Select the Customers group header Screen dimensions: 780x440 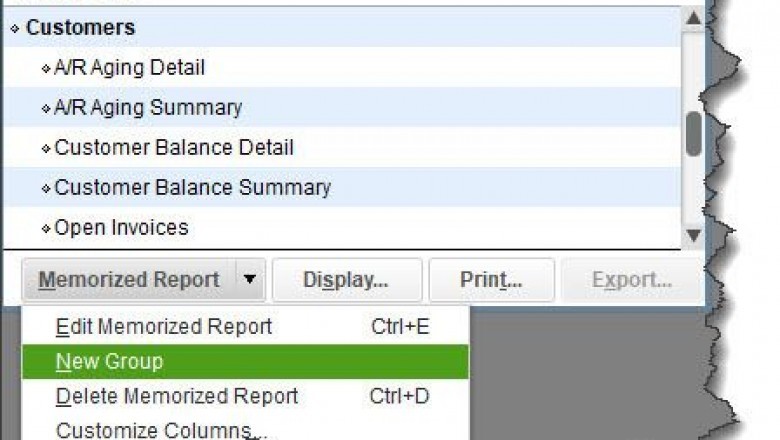click(x=342, y=27)
